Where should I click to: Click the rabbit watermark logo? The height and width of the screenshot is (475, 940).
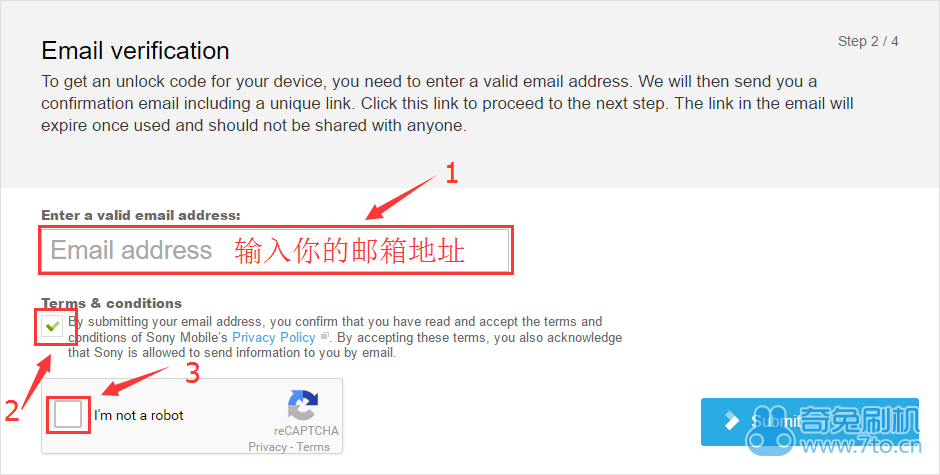coord(771,432)
